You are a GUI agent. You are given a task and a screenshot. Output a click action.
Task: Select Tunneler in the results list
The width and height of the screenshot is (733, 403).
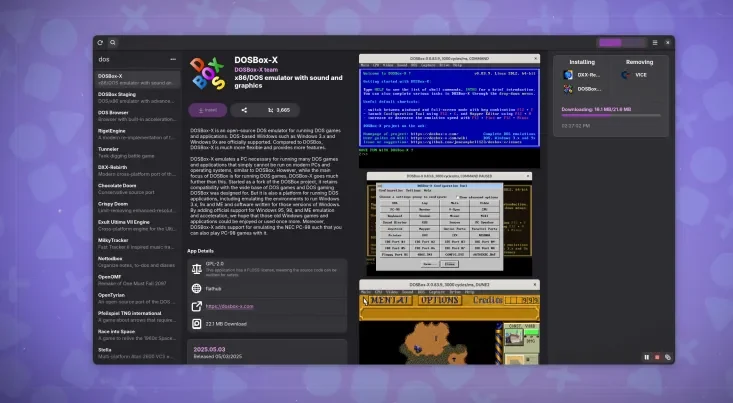[x=137, y=152]
